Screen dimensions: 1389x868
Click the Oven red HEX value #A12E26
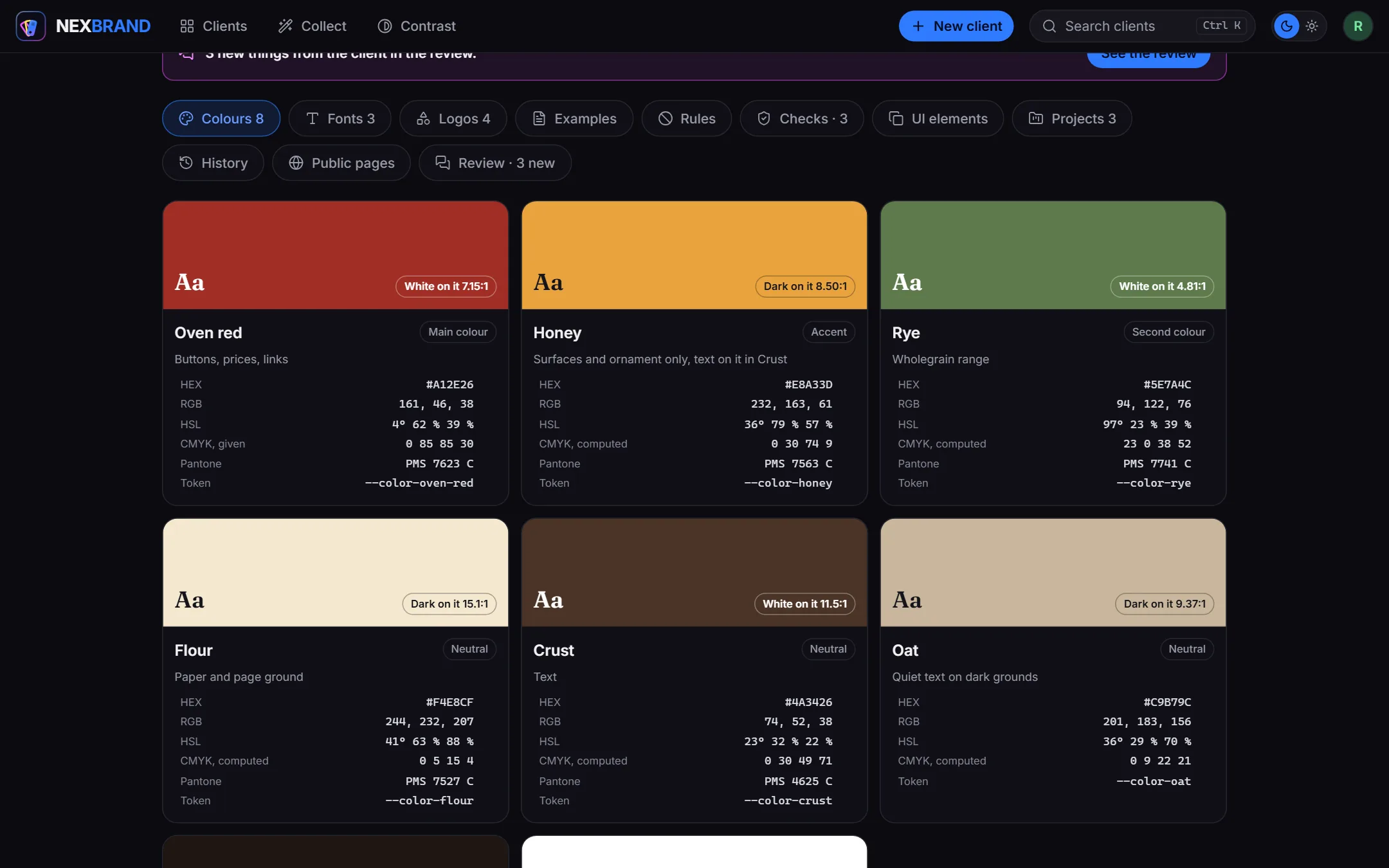(449, 384)
